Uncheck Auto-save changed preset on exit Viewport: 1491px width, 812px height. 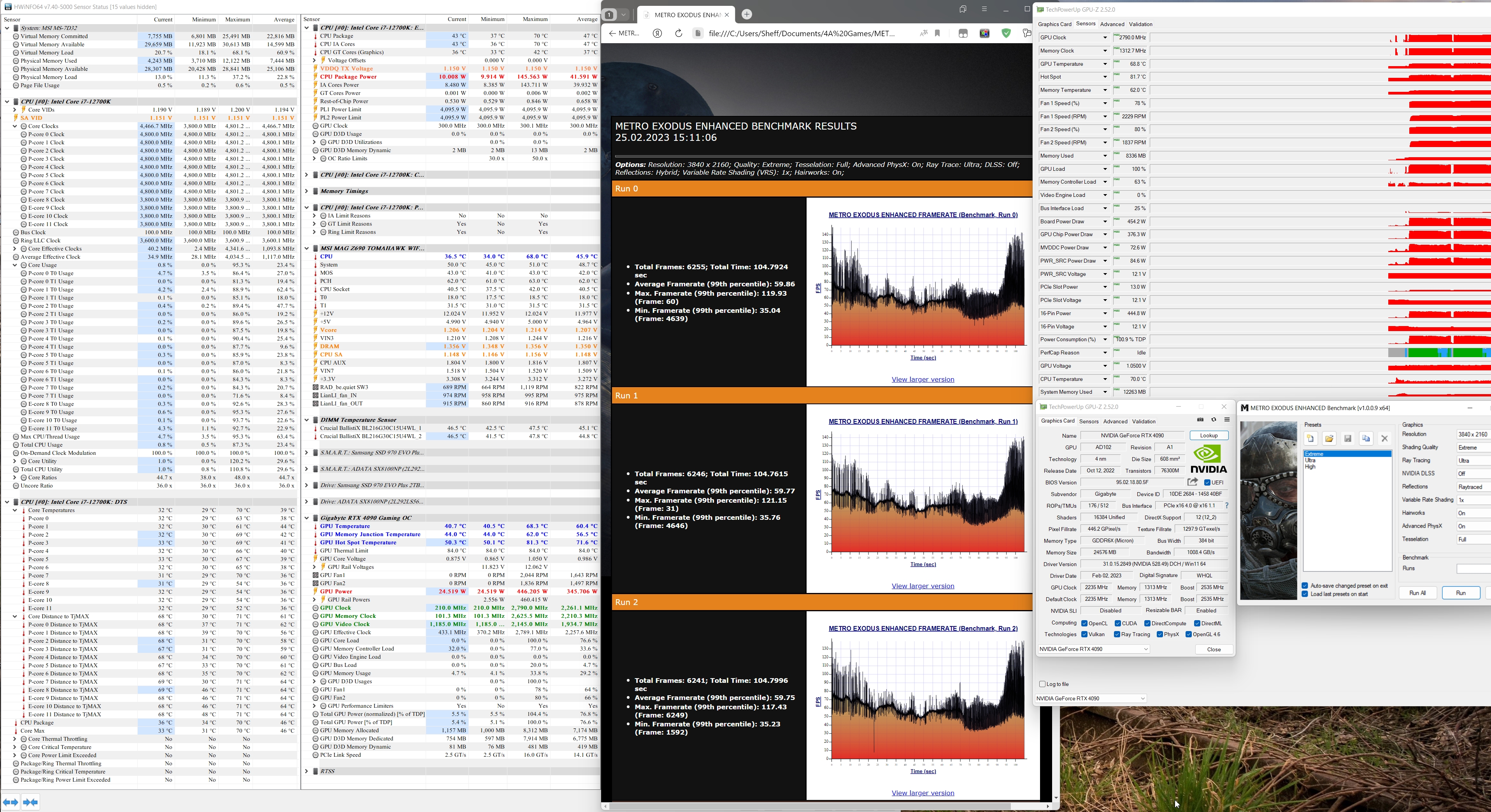click(1305, 586)
